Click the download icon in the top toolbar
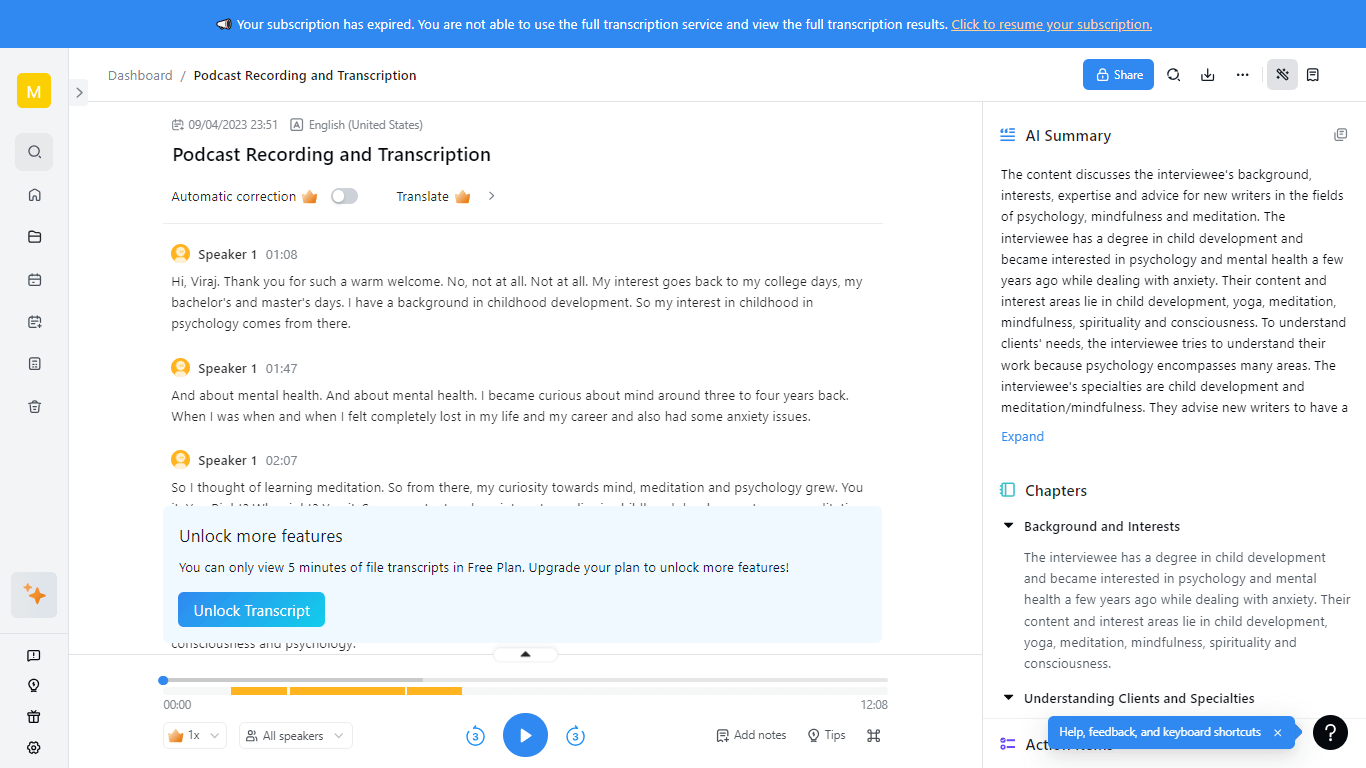This screenshot has height=768, width=1366. point(1207,74)
